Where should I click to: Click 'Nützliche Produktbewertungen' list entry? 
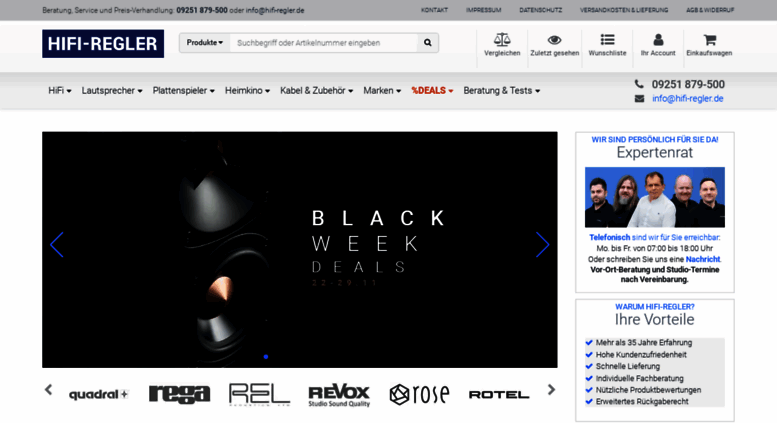tap(648, 390)
